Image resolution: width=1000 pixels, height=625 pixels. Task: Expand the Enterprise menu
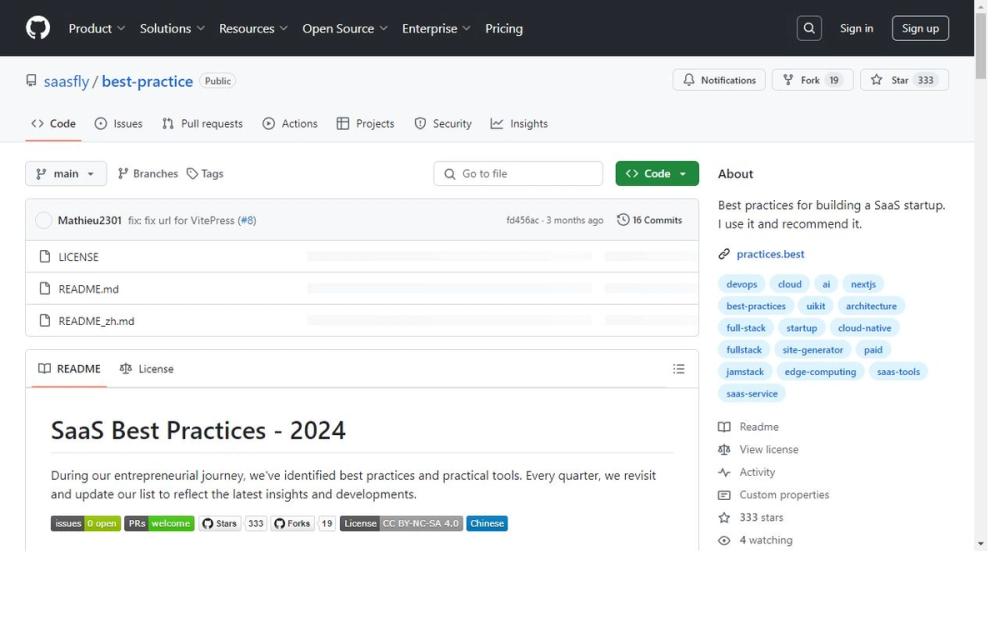click(x=436, y=28)
